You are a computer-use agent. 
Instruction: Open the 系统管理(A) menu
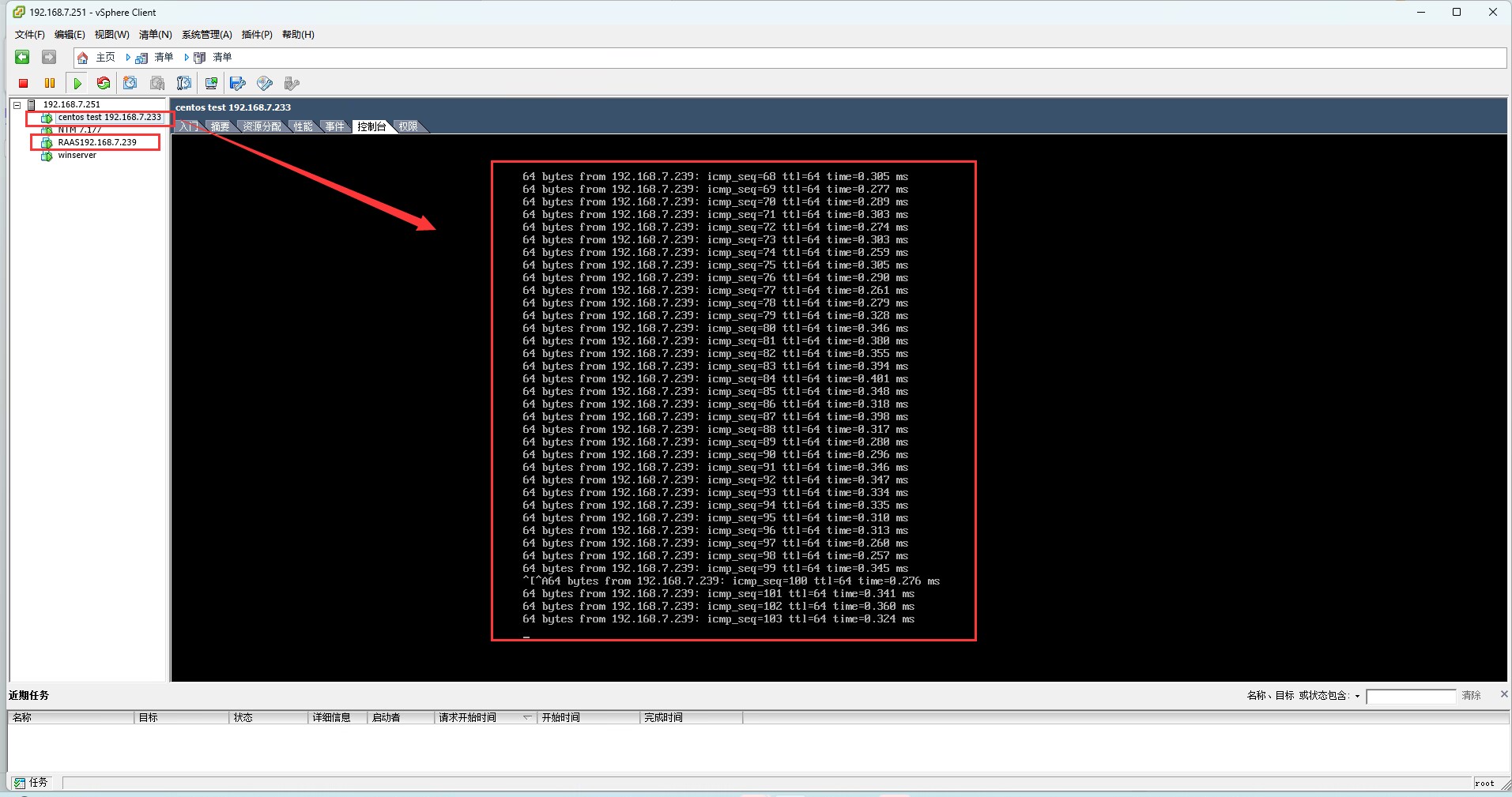[207, 35]
